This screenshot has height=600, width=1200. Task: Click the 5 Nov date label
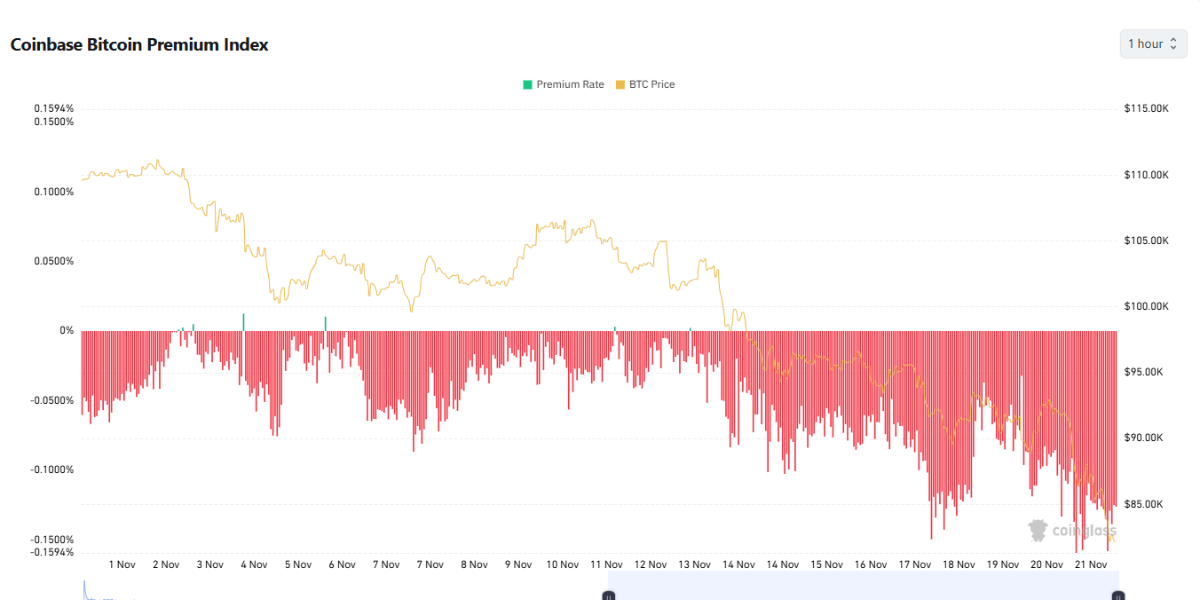pos(298,564)
